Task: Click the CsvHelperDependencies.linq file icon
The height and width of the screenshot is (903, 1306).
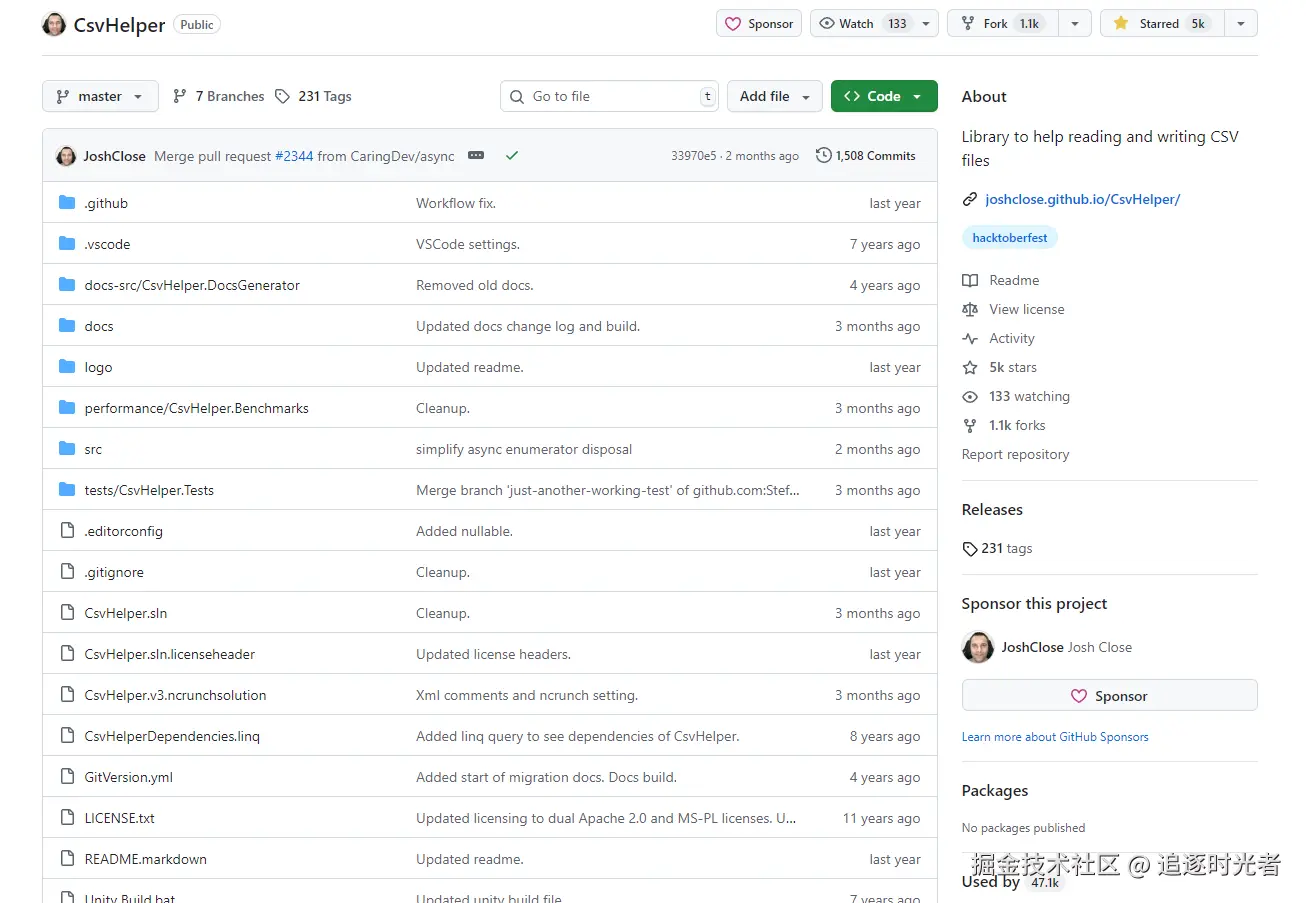Action: coord(67,736)
